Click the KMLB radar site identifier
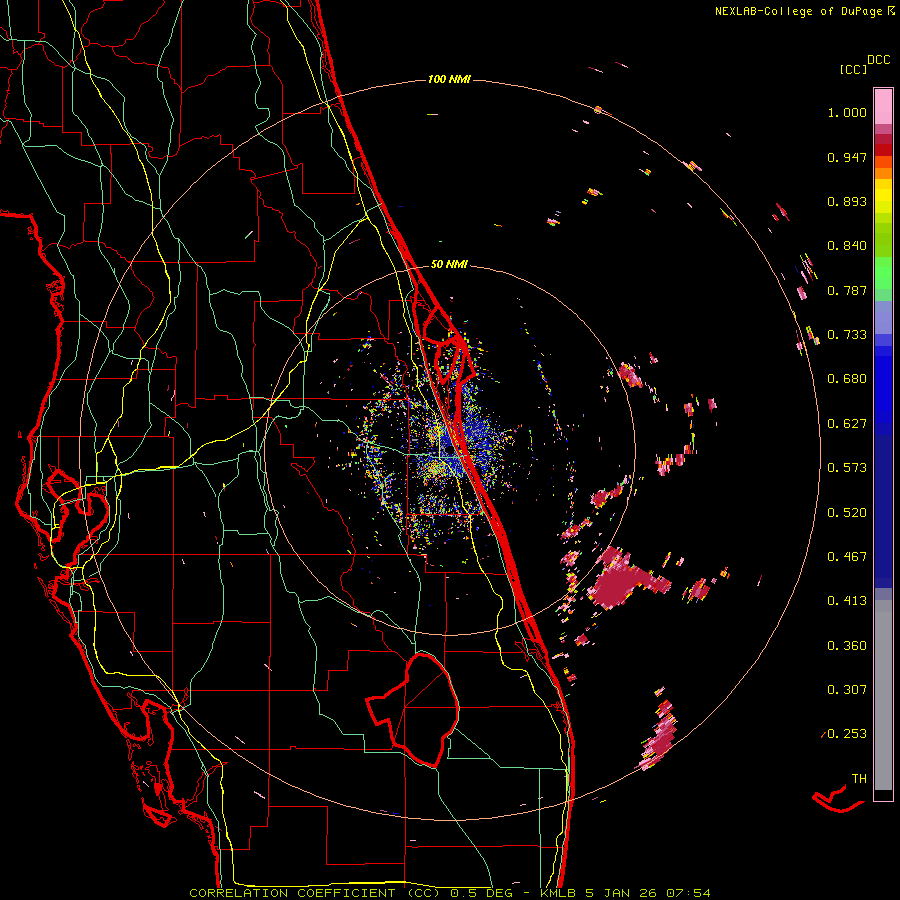 (559, 893)
